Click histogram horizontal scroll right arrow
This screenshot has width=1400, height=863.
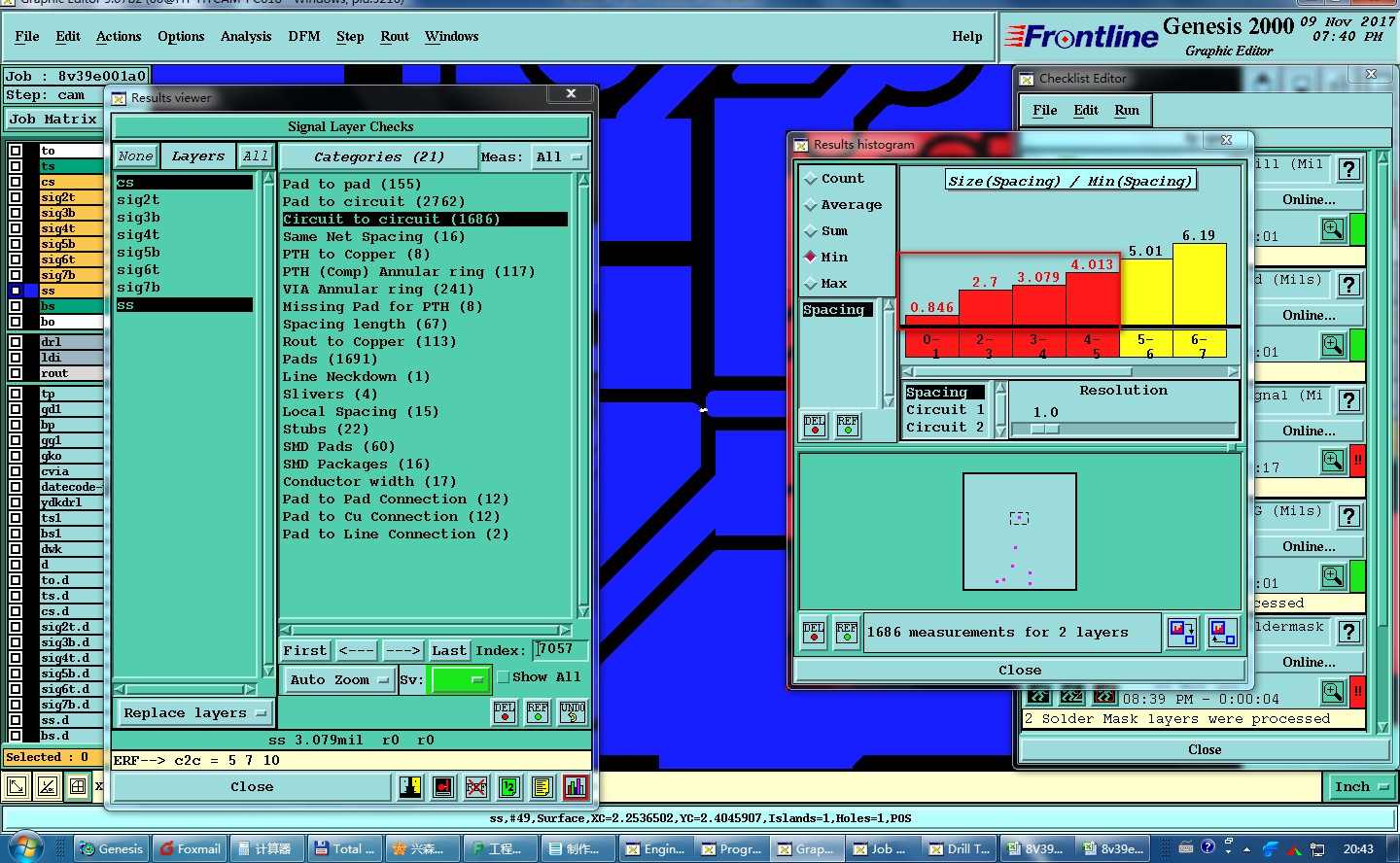[1233, 371]
